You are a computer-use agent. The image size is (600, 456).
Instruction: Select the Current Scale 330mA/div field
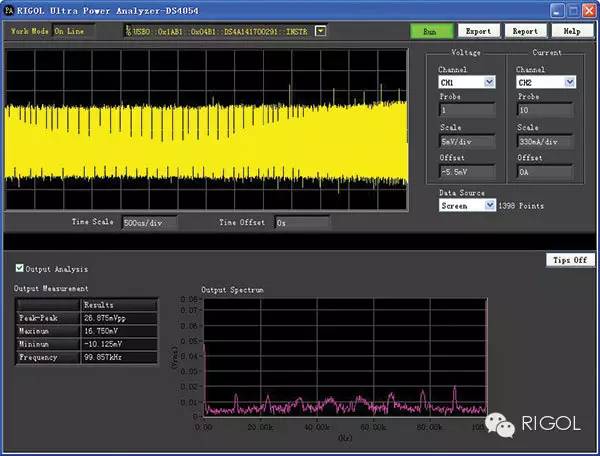pyautogui.click(x=545, y=141)
